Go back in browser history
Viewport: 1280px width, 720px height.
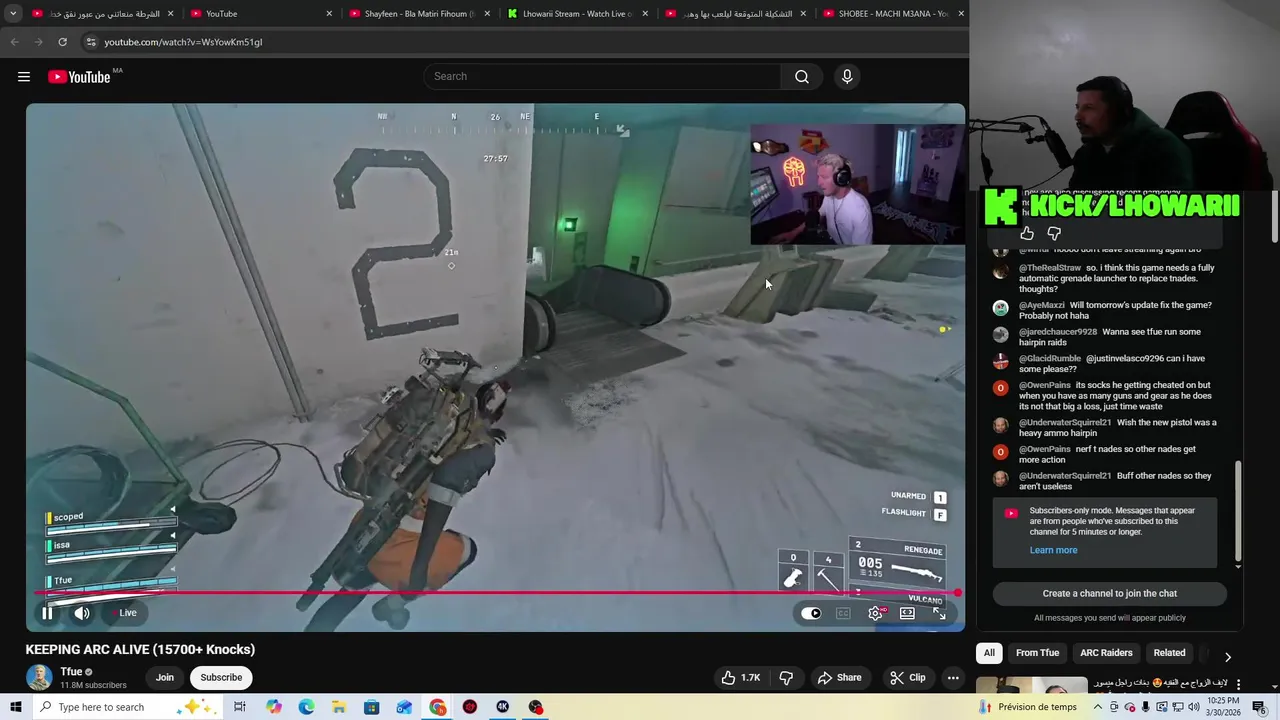tap(14, 42)
